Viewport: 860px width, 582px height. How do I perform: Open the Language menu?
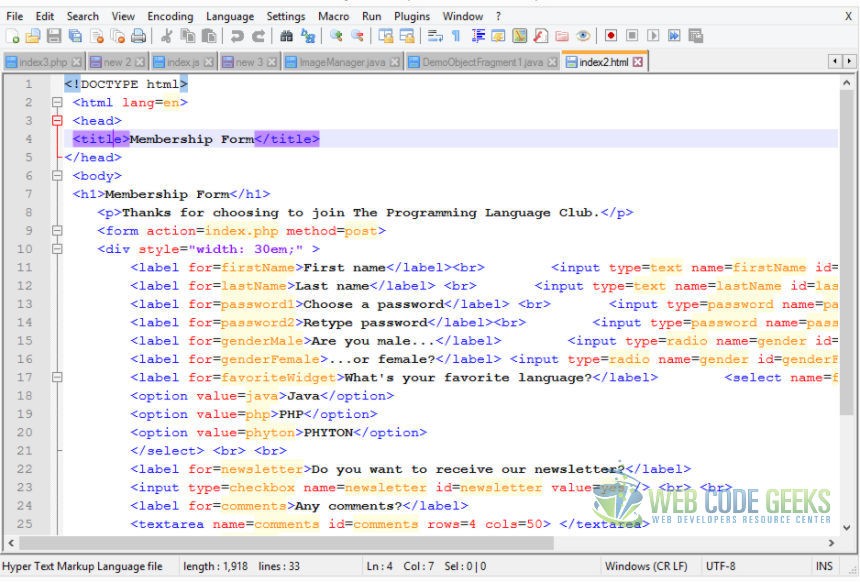pos(230,16)
